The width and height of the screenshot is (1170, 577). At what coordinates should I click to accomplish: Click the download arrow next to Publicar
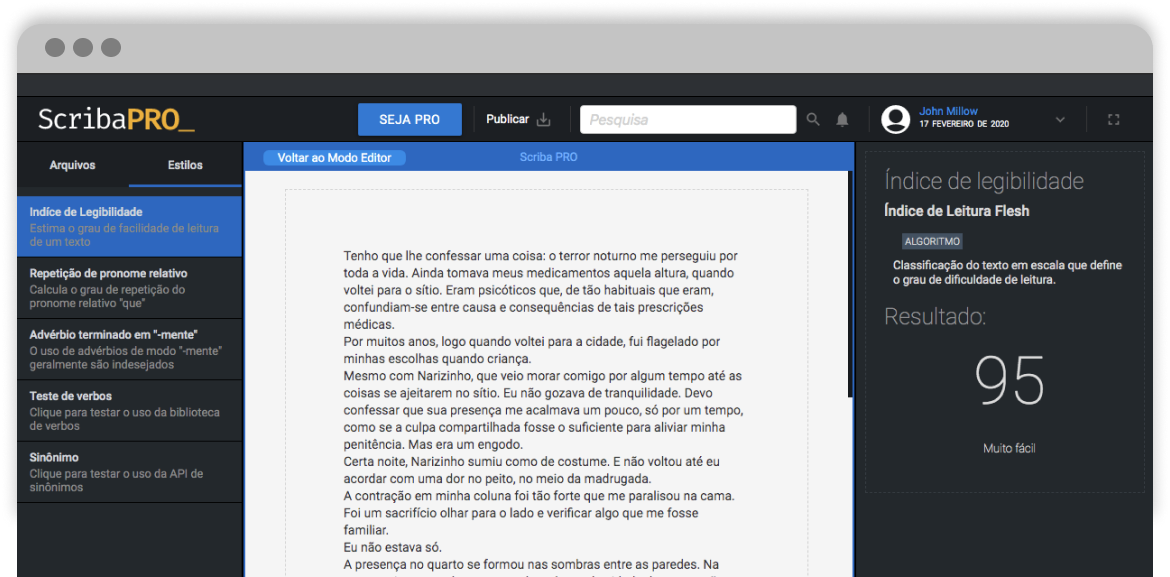[544, 118]
